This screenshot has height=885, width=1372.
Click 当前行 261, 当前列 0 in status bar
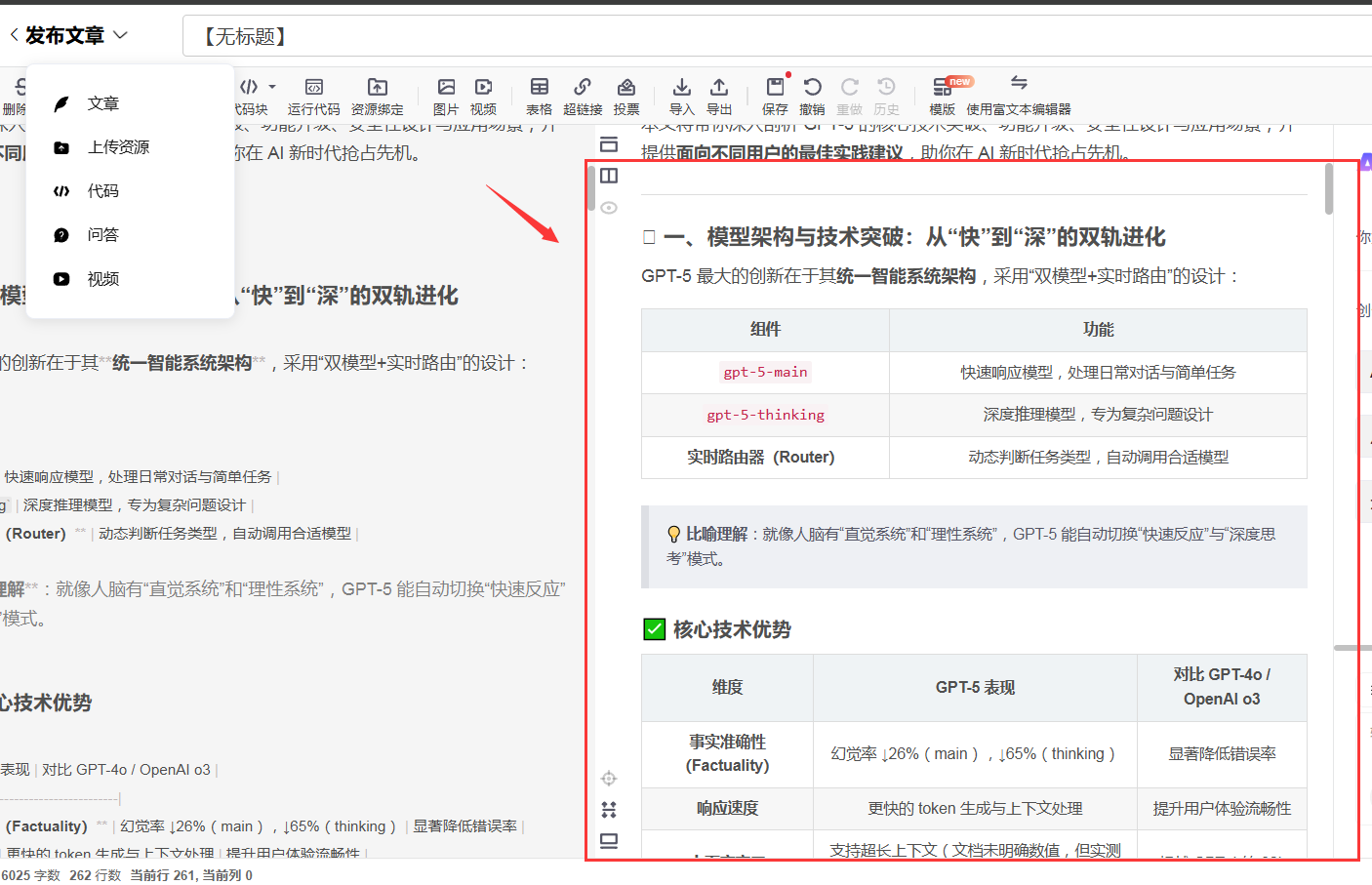tap(191, 875)
